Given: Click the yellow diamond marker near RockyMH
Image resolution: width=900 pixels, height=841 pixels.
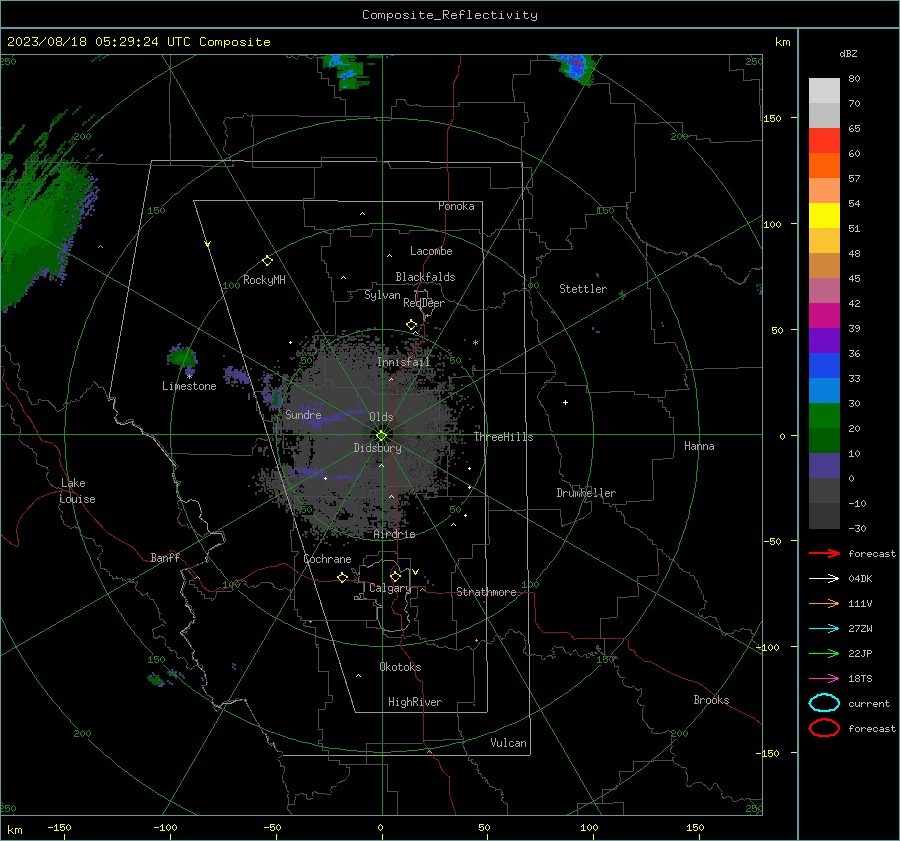Looking at the screenshot, I should [267, 261].
